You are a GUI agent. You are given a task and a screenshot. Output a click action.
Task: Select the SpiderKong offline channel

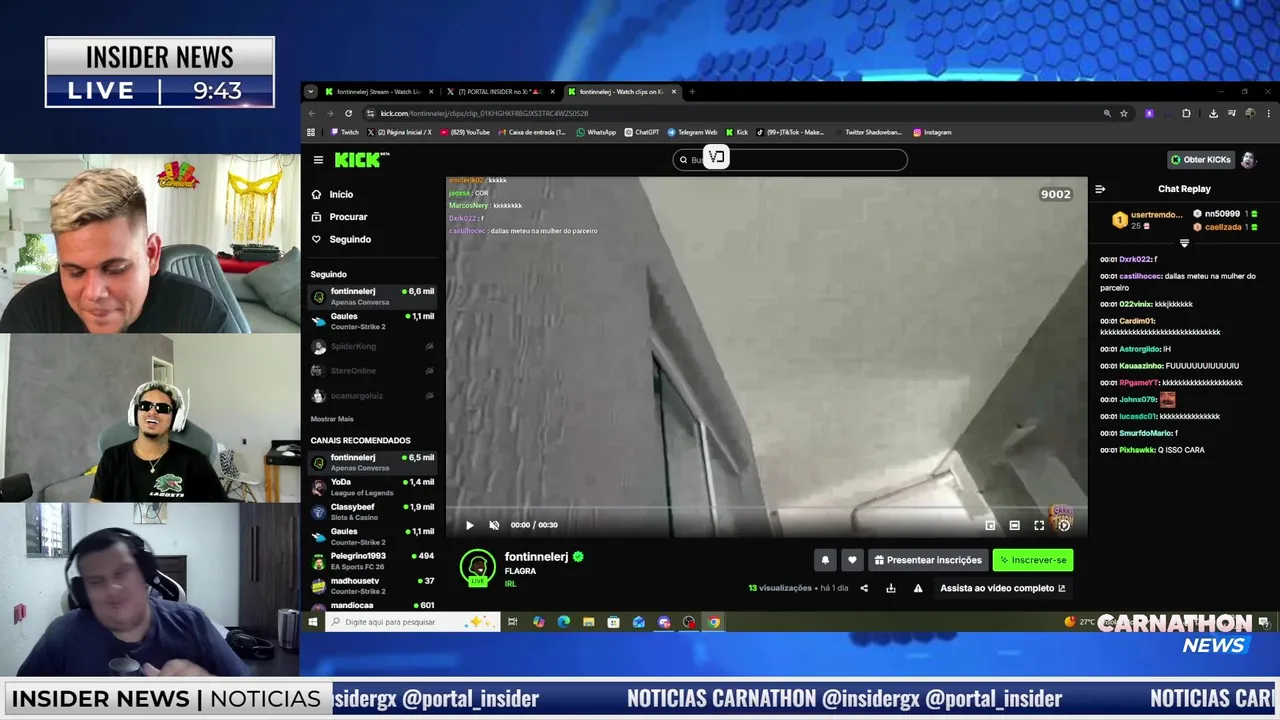[372, 346]
